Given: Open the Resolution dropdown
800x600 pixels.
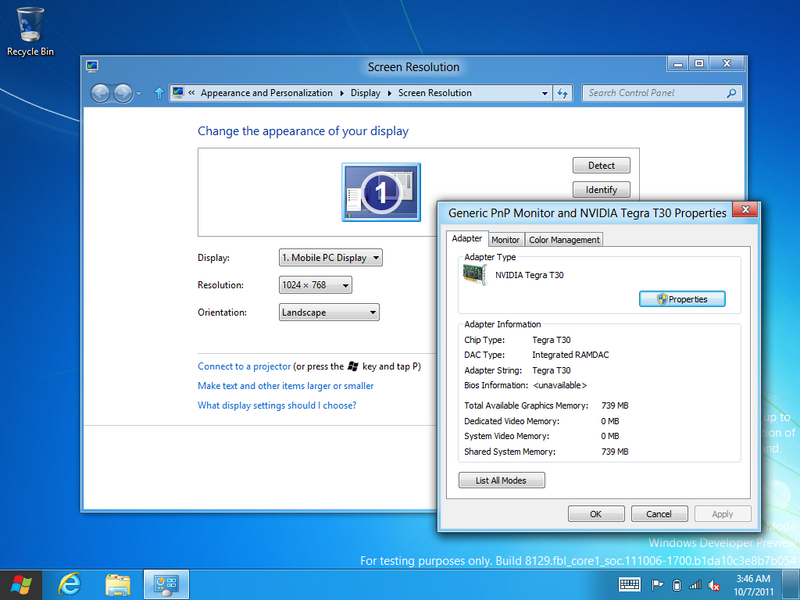Looking at the screenshot, I should click(316, 285).
